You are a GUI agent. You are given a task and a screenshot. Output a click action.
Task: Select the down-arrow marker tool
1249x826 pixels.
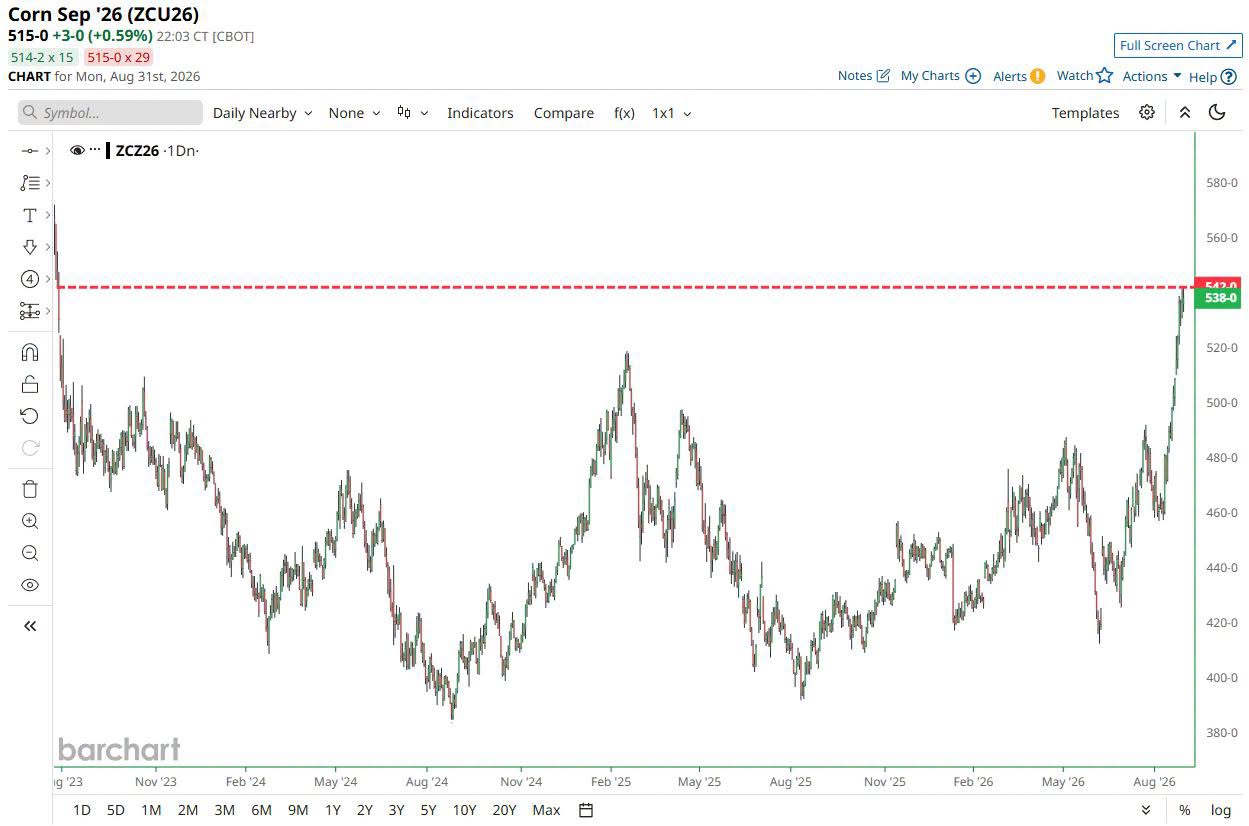[30, 247]
